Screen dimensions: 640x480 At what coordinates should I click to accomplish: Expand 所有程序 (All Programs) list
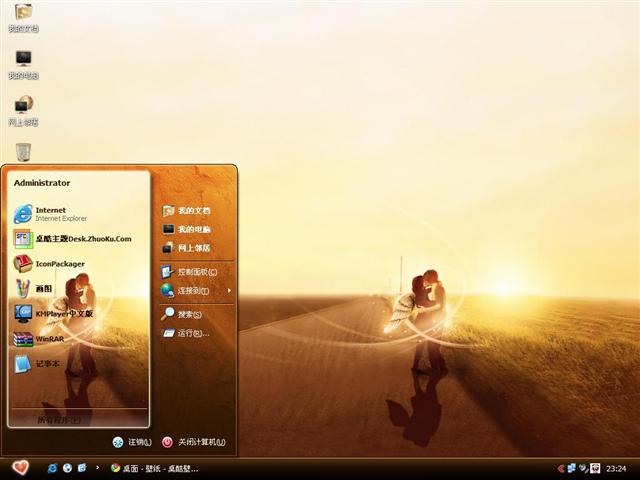coord(60,420)
